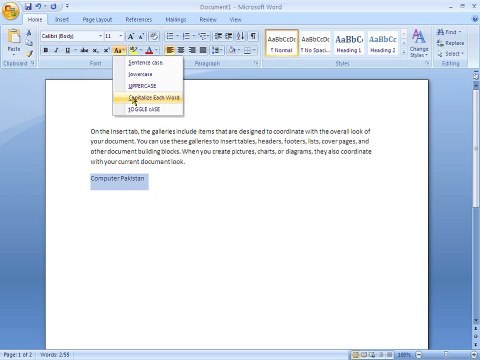This screenshot has width=480, height=360.
Task: Open the Review tab
Action: (208, 20)
